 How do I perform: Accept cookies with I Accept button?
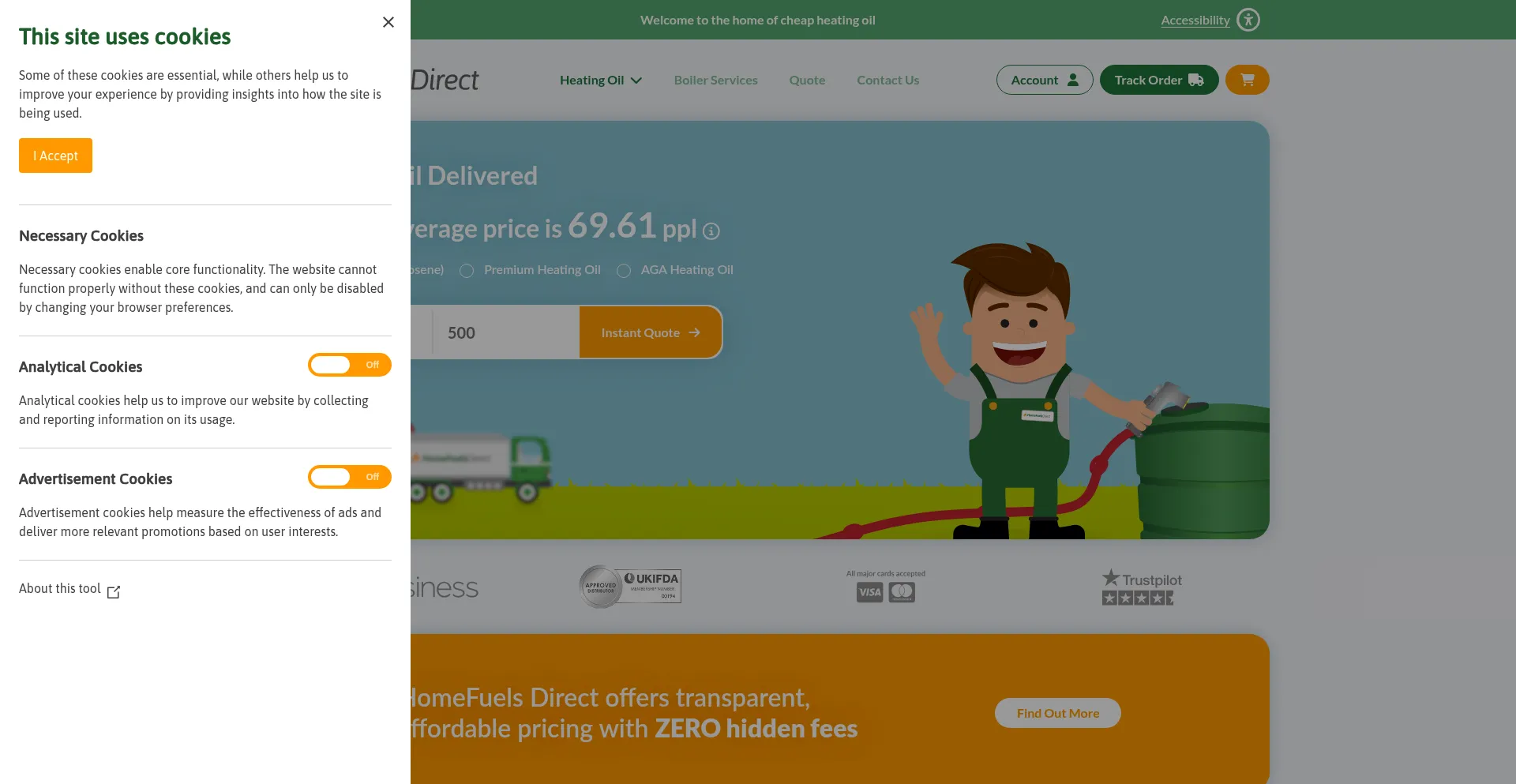coord(55,156)
